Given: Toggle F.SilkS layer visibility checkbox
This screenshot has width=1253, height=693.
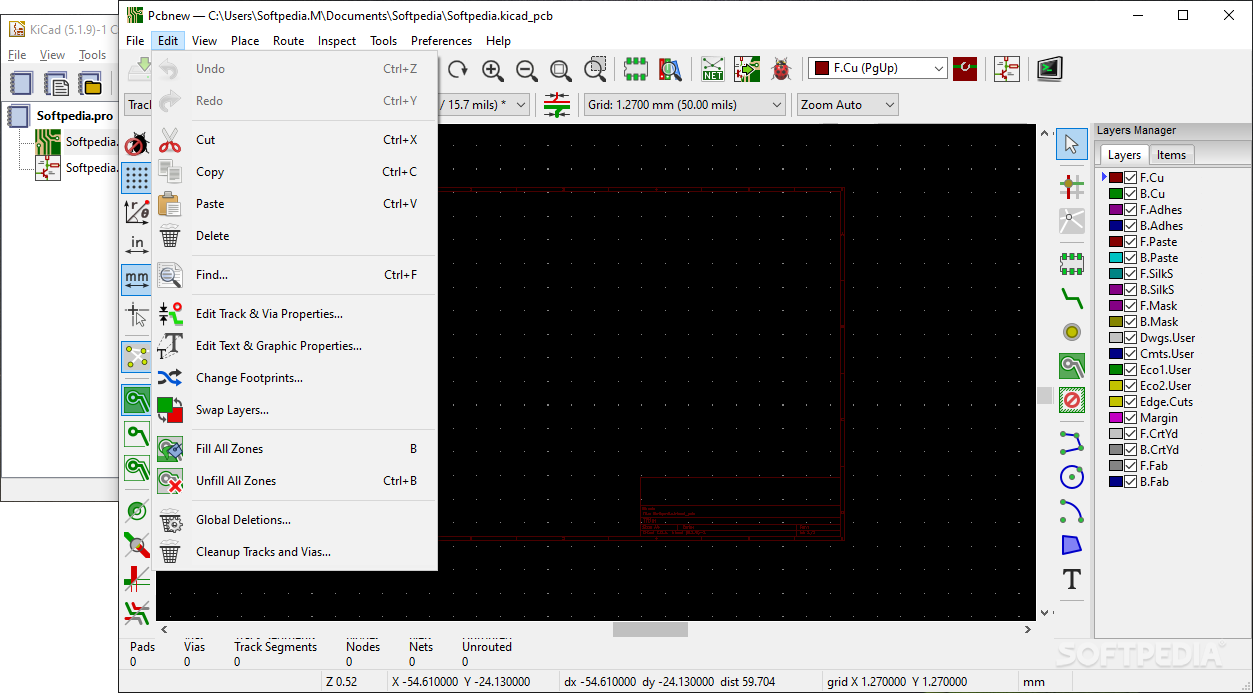Looking at the screenshot, I should [1131, 274].
